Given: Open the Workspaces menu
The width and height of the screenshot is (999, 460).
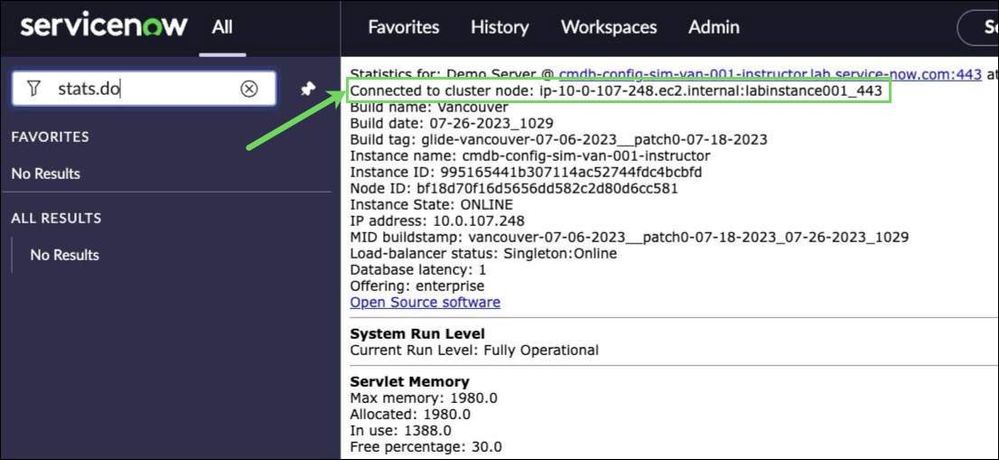Looking at the screenshot, I should click(x=609, y=27).
